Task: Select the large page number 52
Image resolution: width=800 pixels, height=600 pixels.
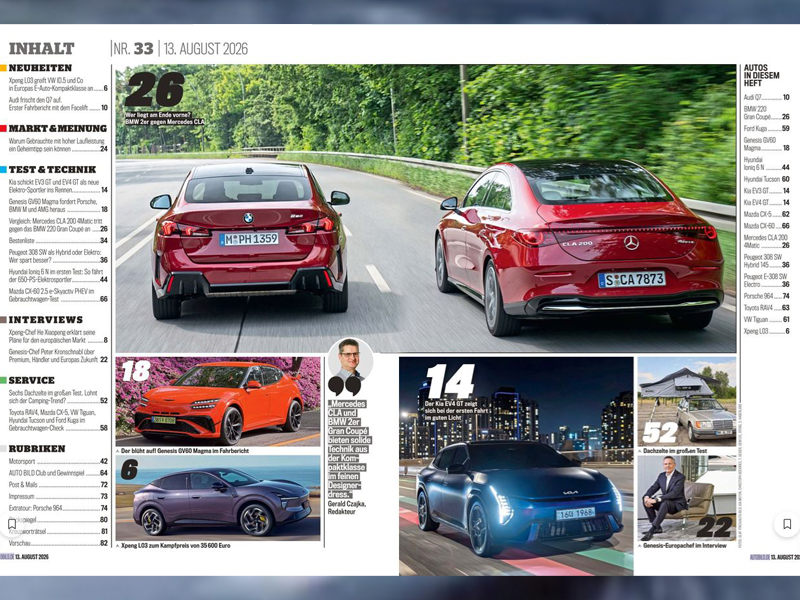Action: [x=660, y=433]
